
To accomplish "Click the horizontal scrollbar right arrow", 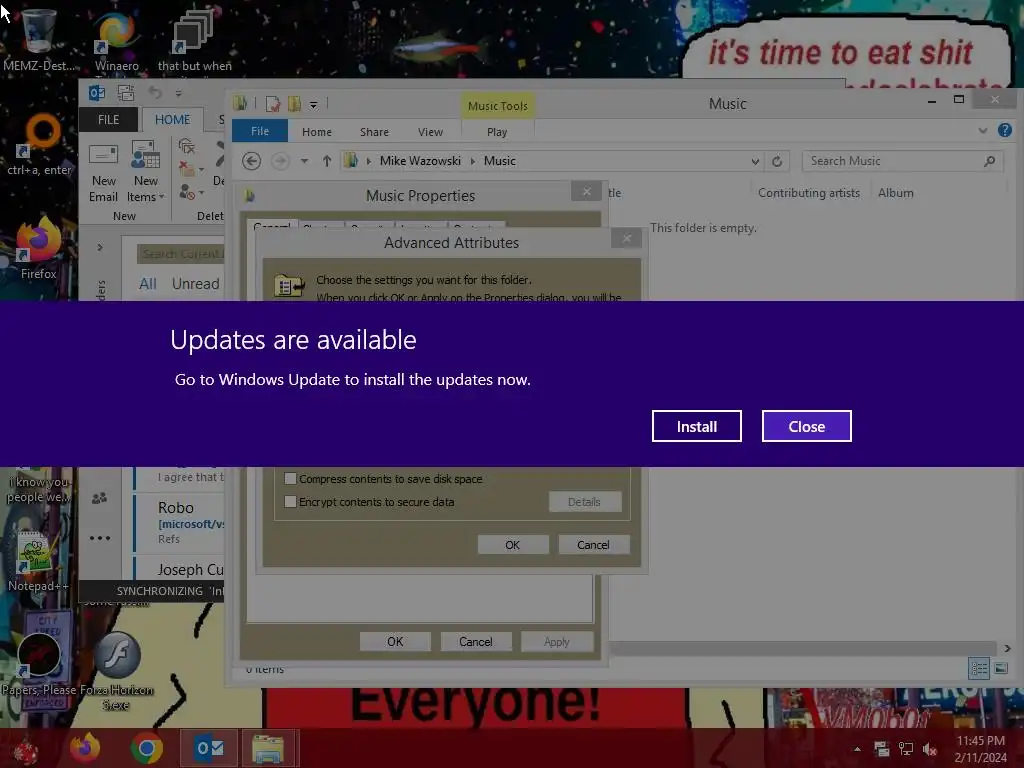I will click(x=1007, y=648).
